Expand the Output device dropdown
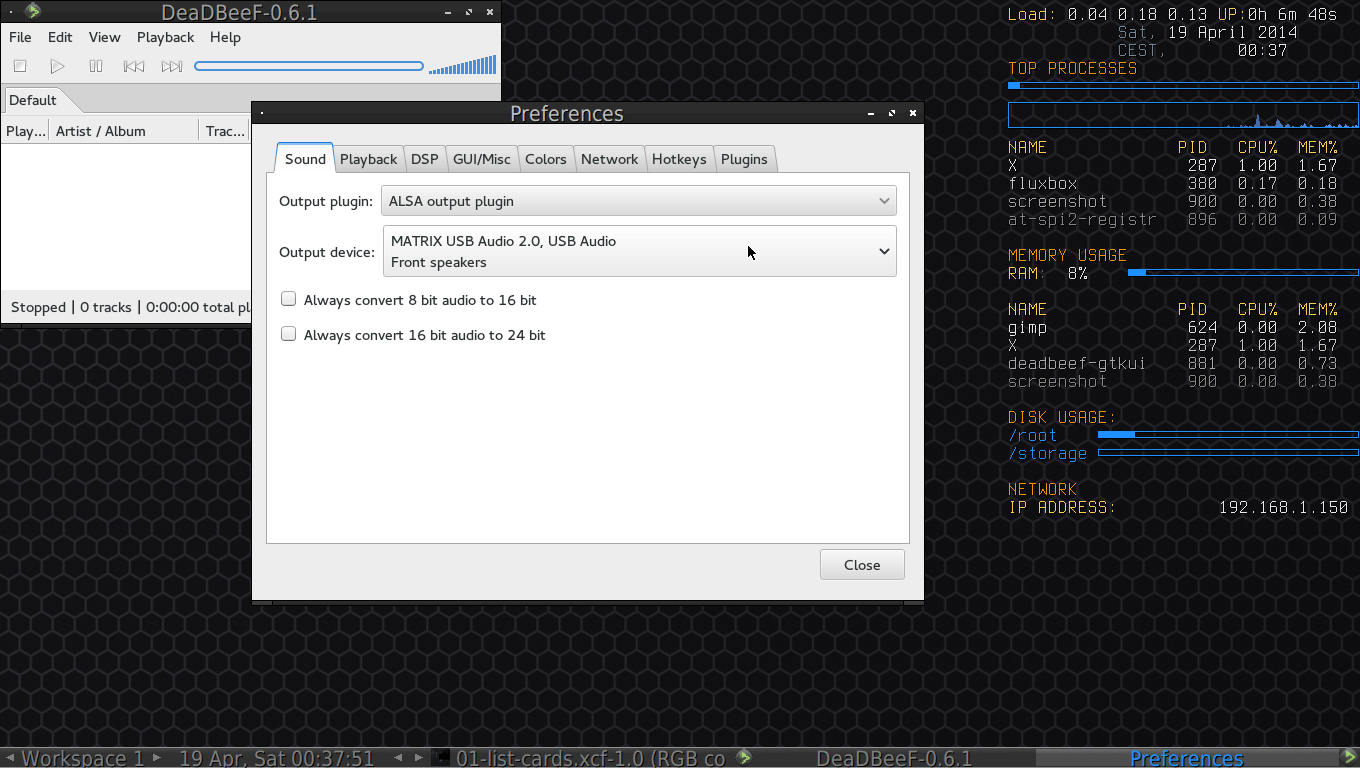Image resolution: width=1360 pixels, height=768 pixels. [640, 251]
